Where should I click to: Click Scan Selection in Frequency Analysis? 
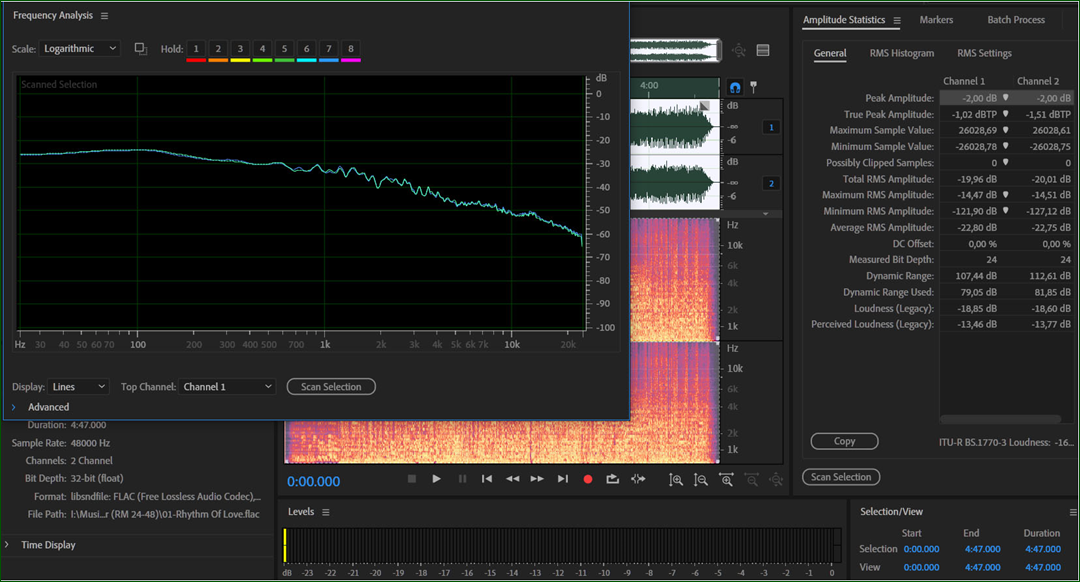point(331,387)
